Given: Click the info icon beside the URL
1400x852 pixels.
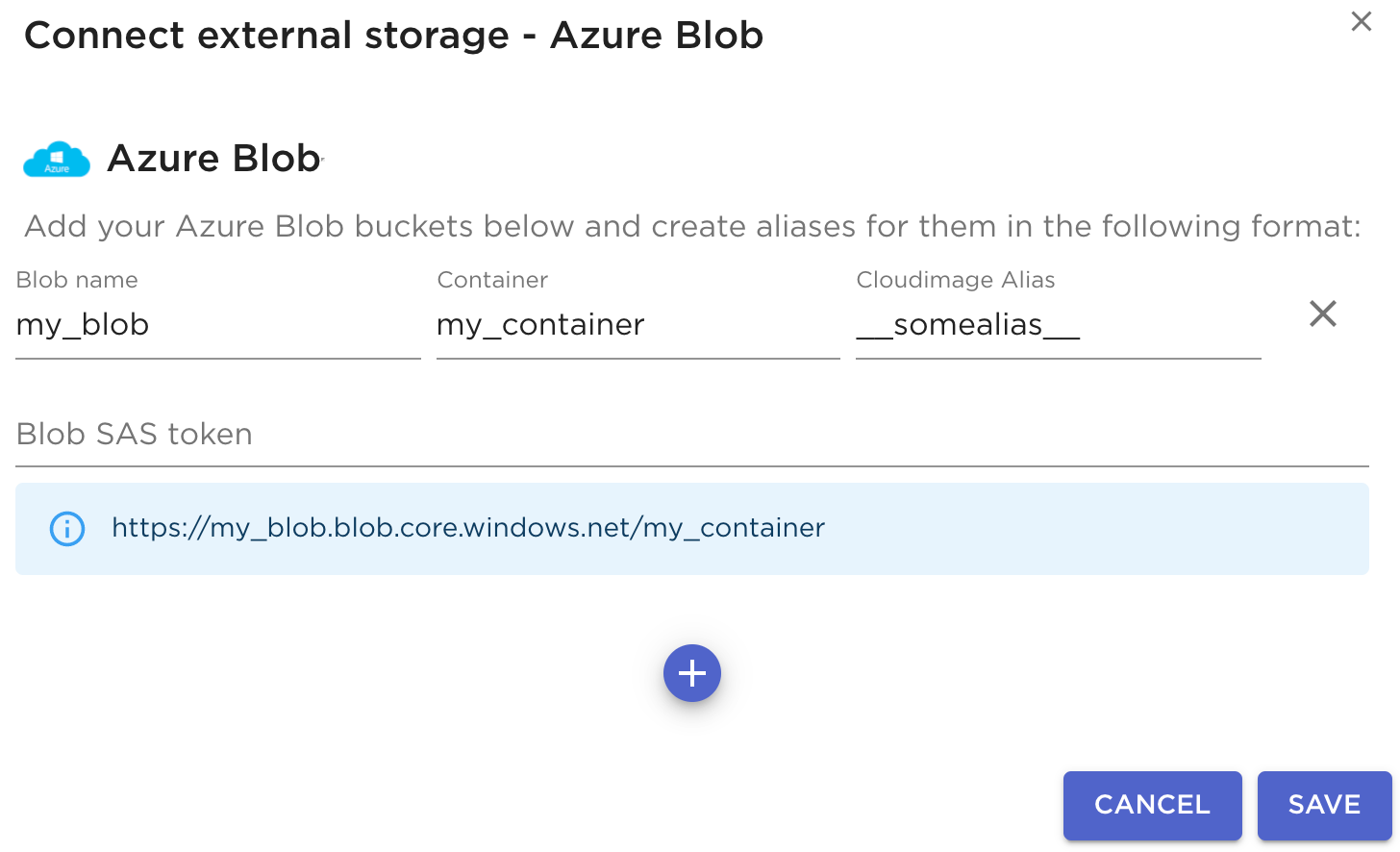Looking at the screenshot, I should (x=67, y=528).
